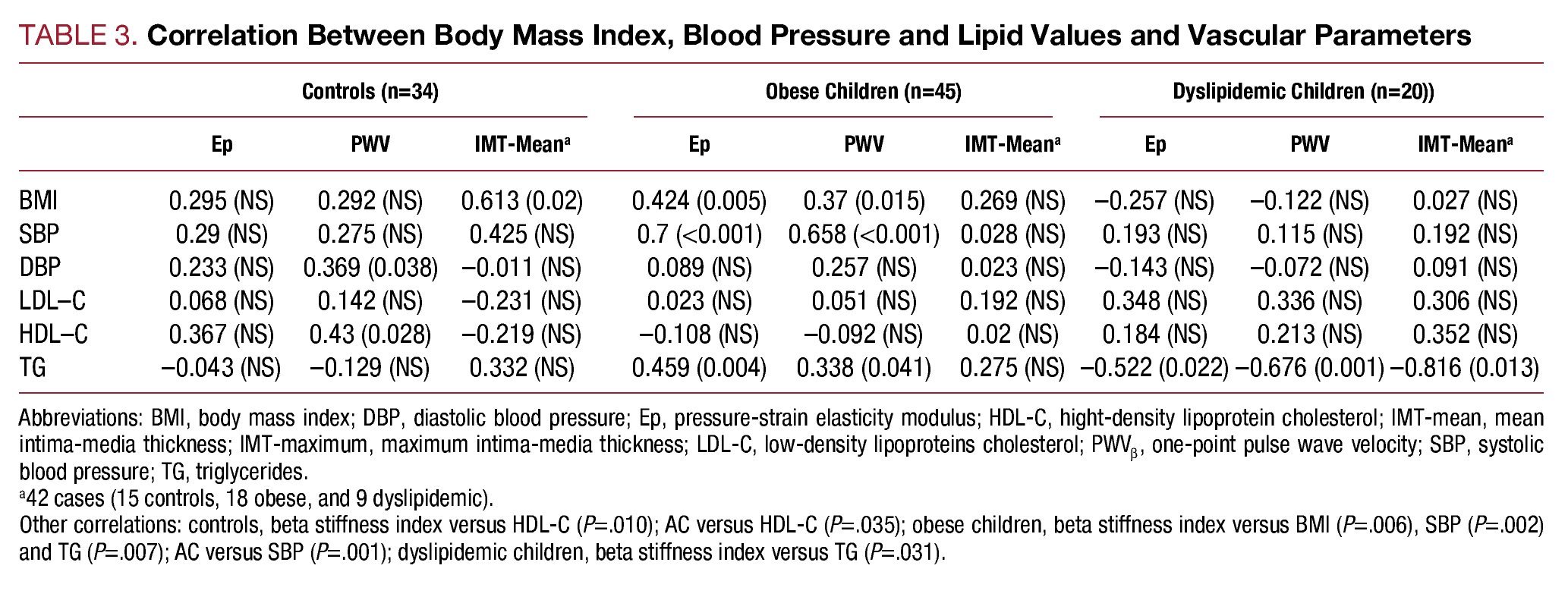Select the SBP row label

(39, 234)
